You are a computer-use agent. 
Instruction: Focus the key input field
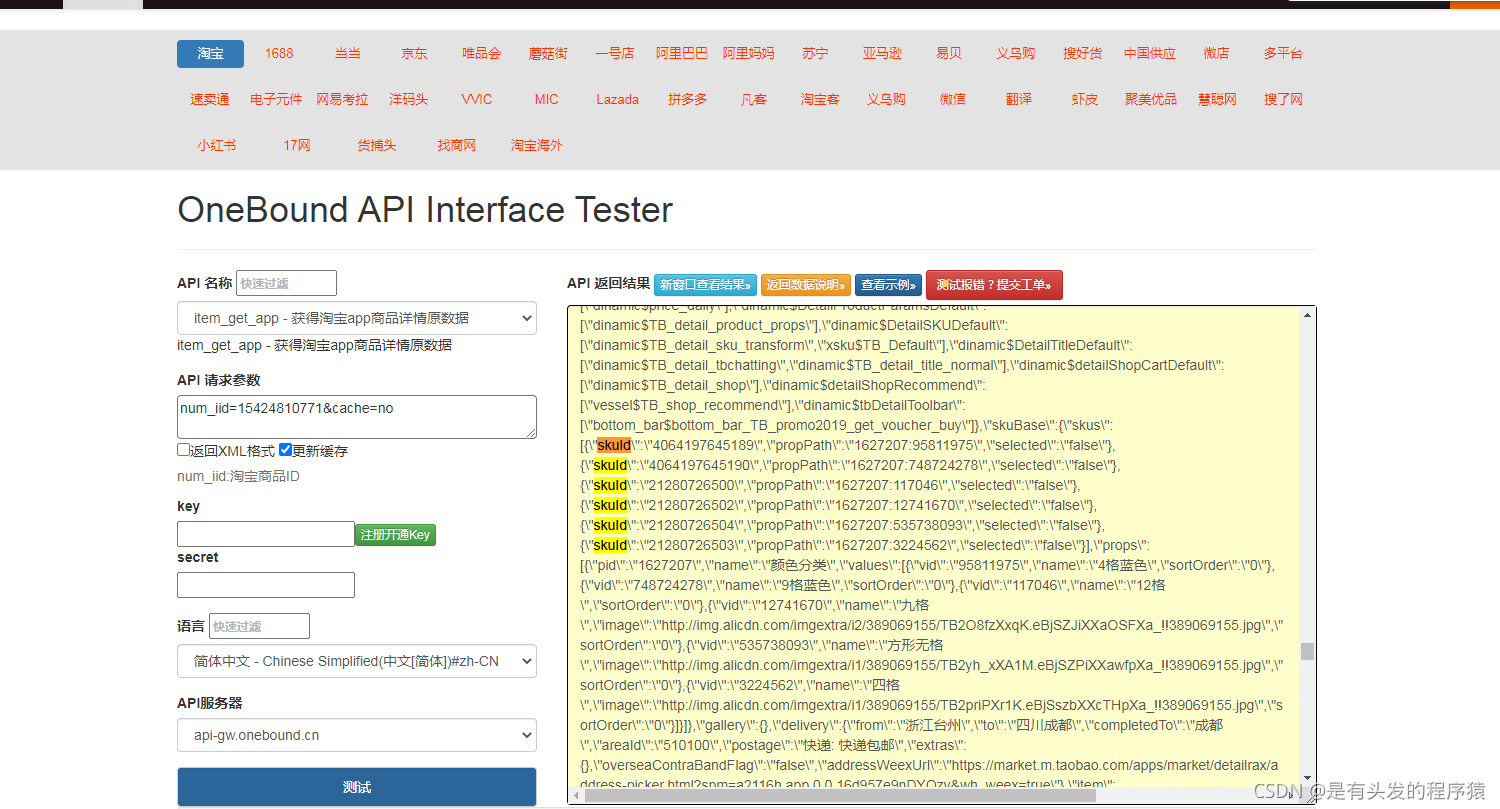pyautogui.click(x=266, y=534)
